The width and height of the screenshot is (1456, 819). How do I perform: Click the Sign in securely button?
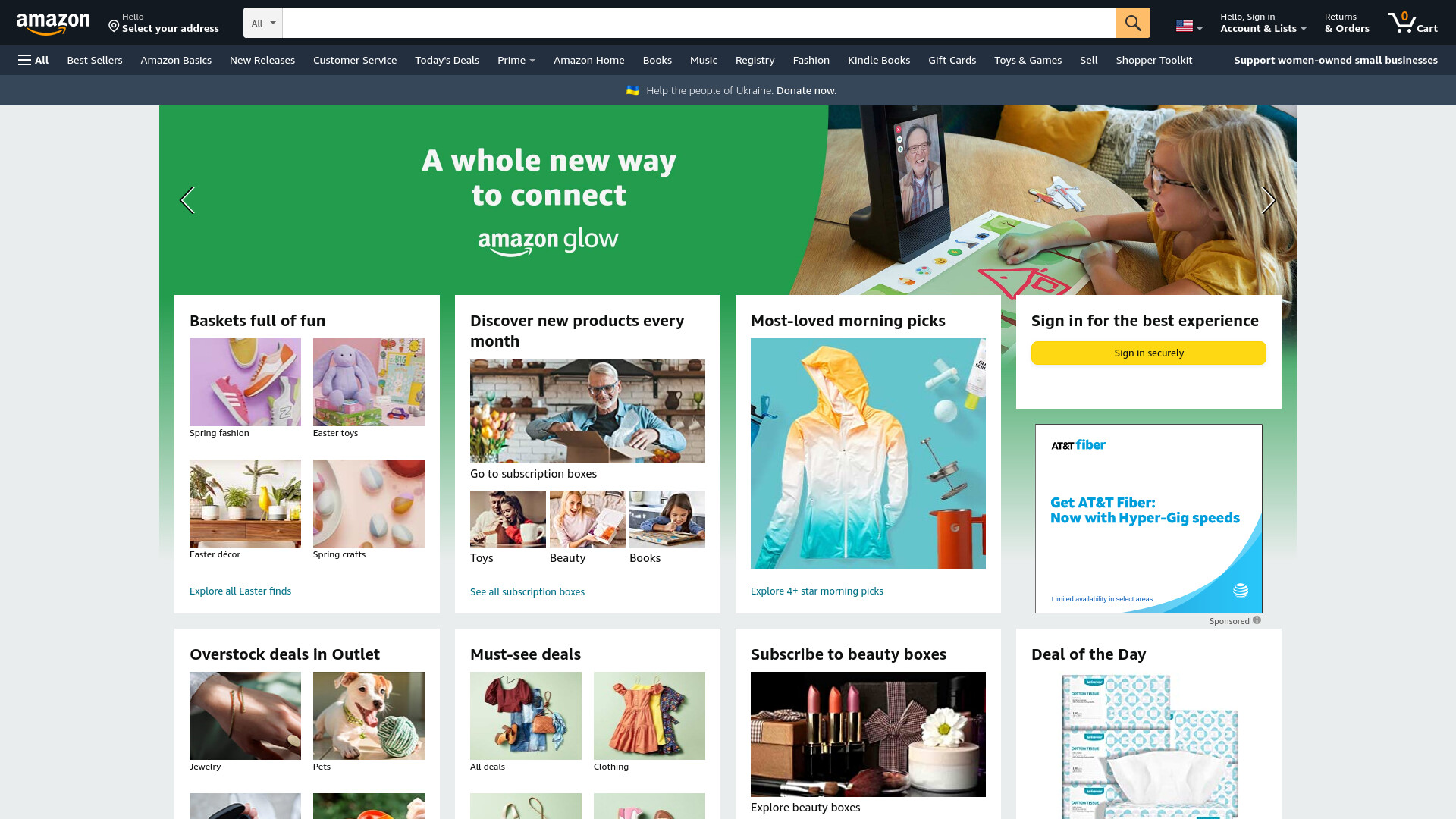1149,353
